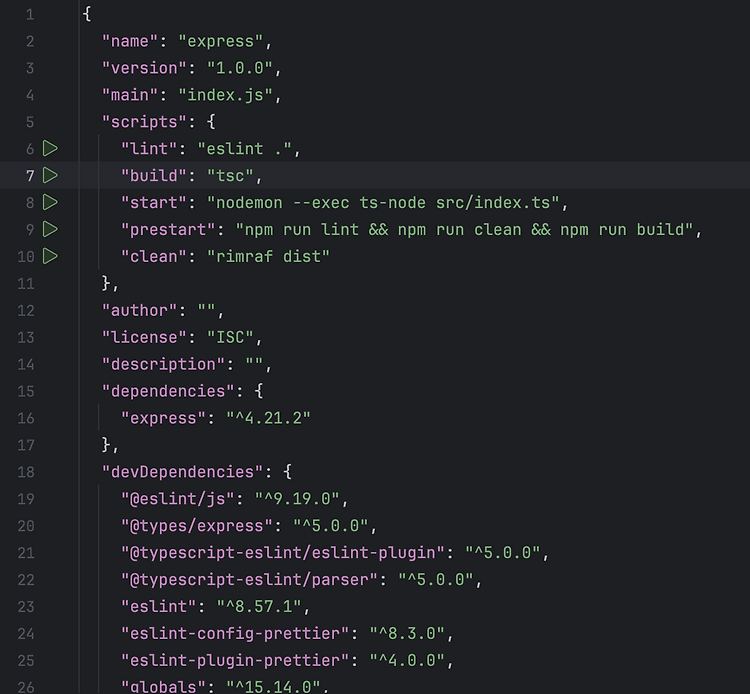750x694 pixels.
Task: Click the "main" key
Action: click(x=130, y=95)
